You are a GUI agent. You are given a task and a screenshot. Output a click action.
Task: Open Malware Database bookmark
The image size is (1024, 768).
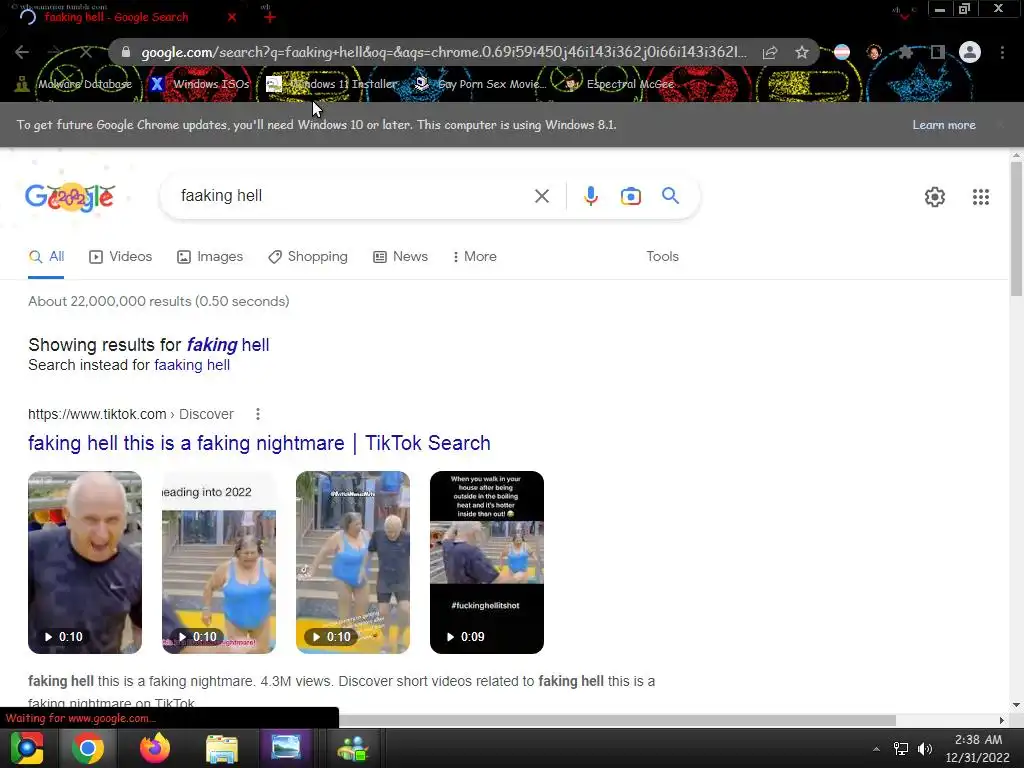pyautogui.click(x=74, y=84)
